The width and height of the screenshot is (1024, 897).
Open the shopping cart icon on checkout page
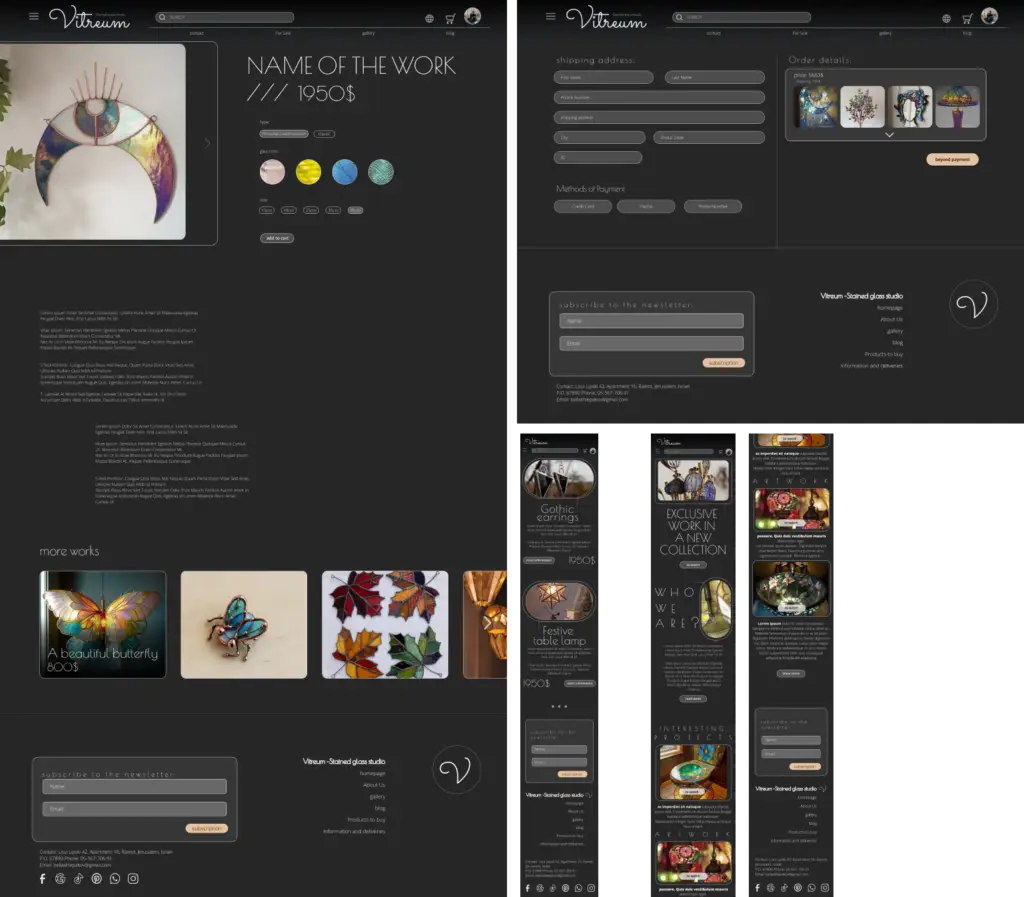[x=967, y=18]
